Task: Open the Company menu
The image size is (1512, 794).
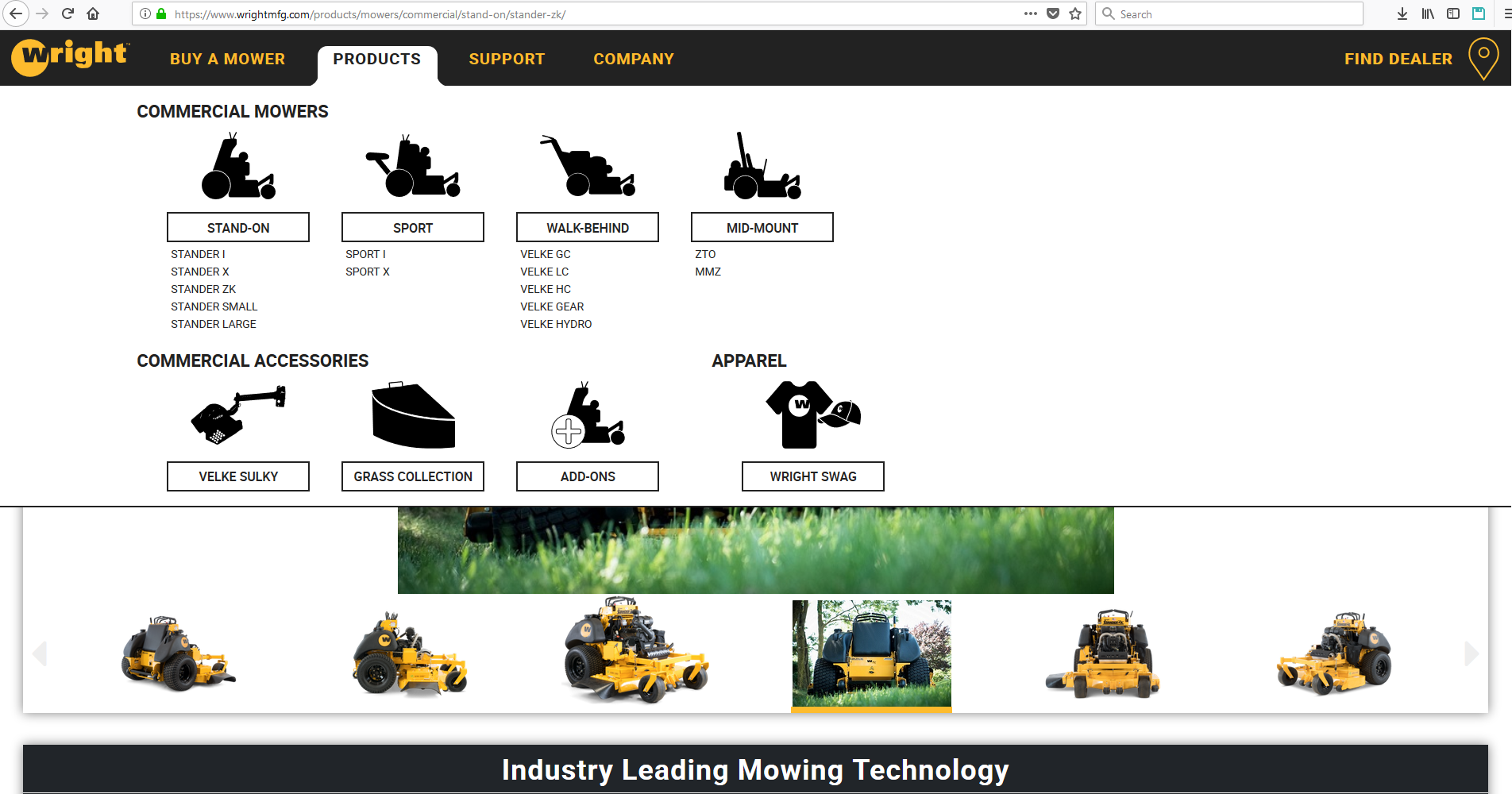Action: [634, 59]
